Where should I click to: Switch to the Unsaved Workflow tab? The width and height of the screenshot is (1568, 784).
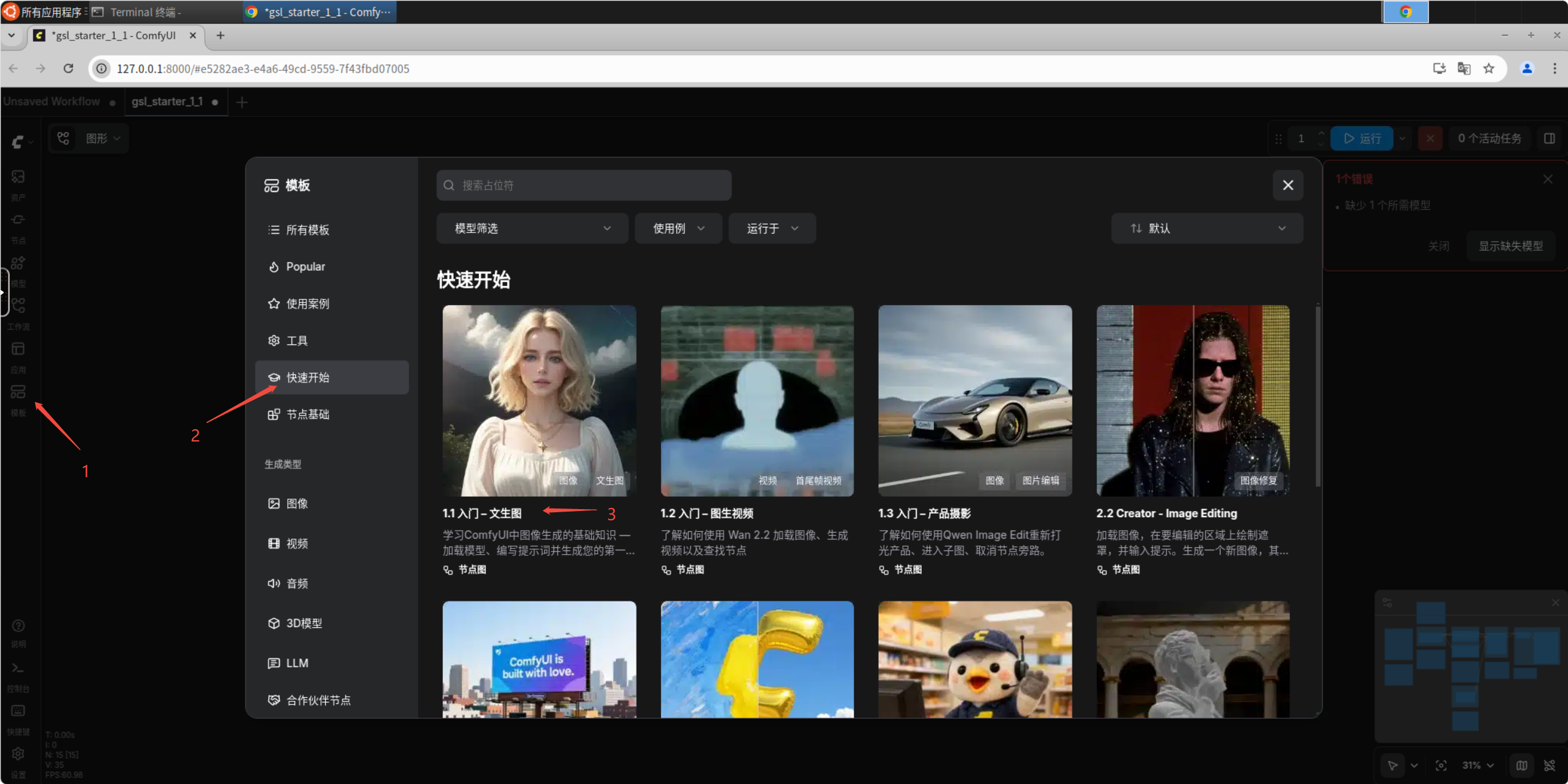[52, 101]
